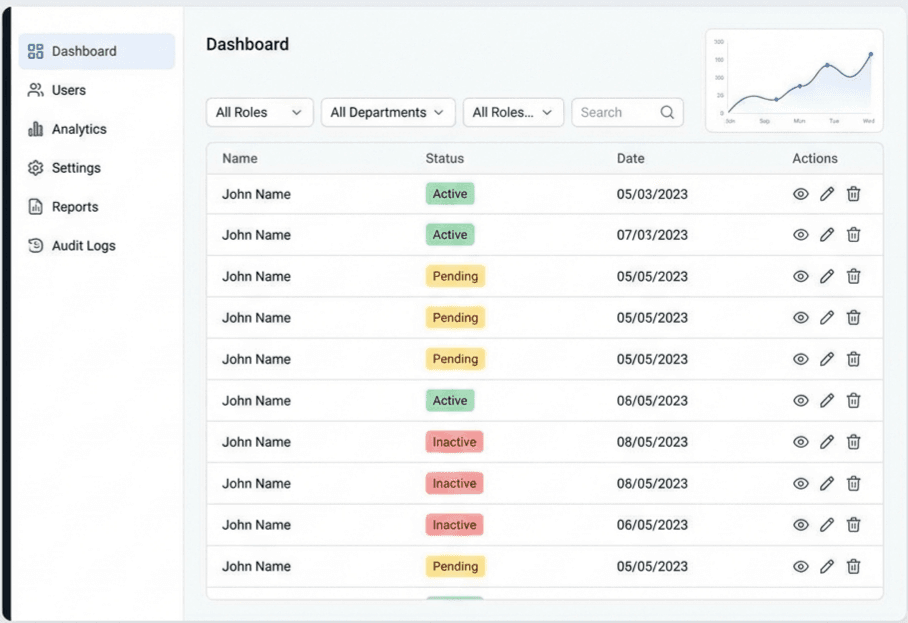Click the Dashboard grid icon

tap(37, 51)
